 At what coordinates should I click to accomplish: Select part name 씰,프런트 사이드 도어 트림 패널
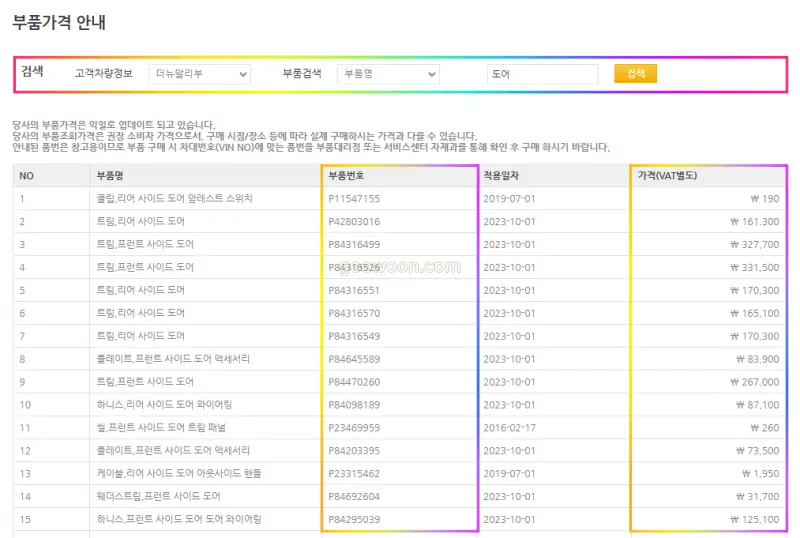pyautogui.click(x=161, y=427)
